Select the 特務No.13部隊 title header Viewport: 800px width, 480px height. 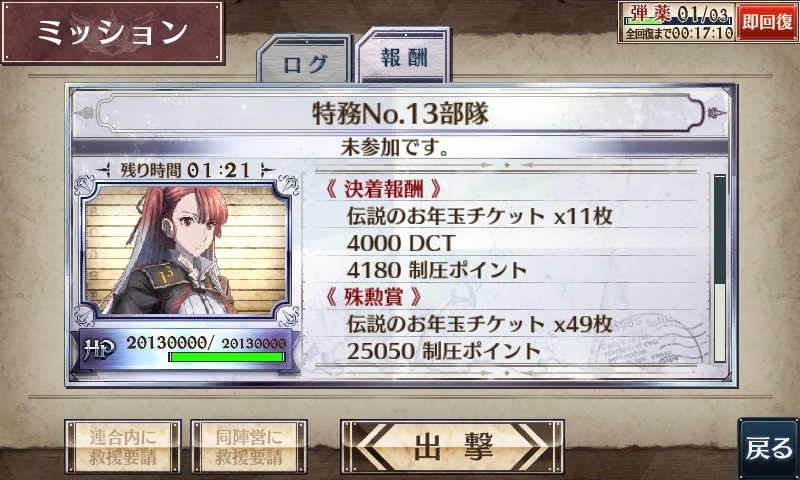(x=400, y=113)
